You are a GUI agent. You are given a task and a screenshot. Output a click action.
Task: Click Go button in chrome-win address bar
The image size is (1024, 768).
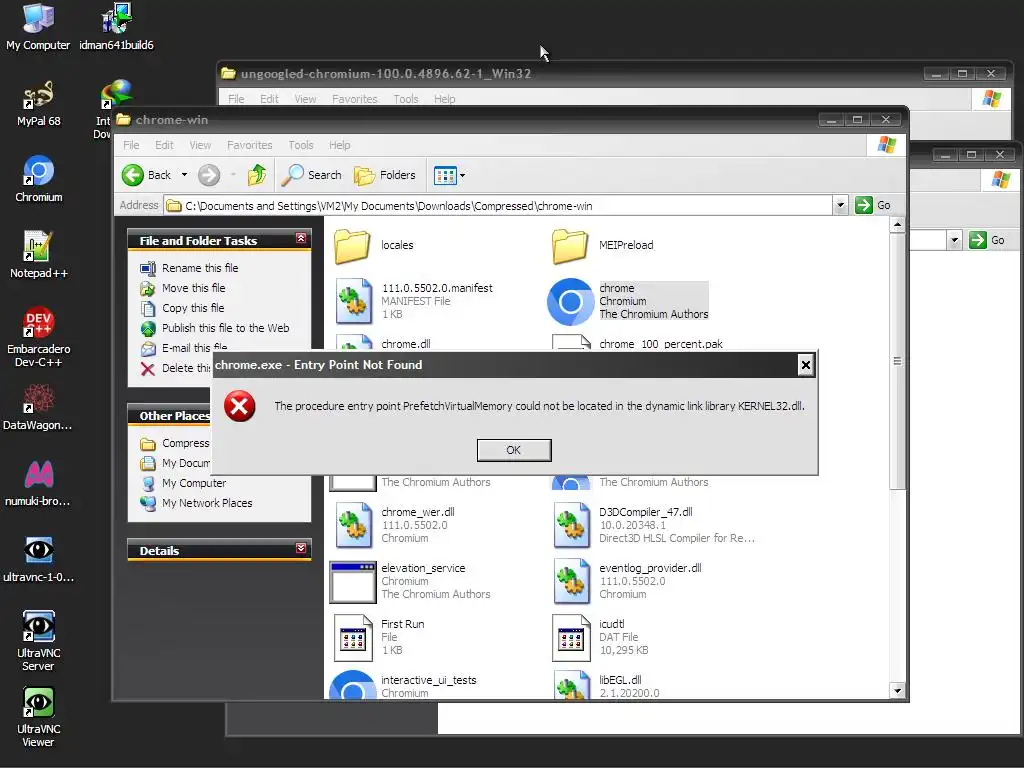tap(873, 205)
